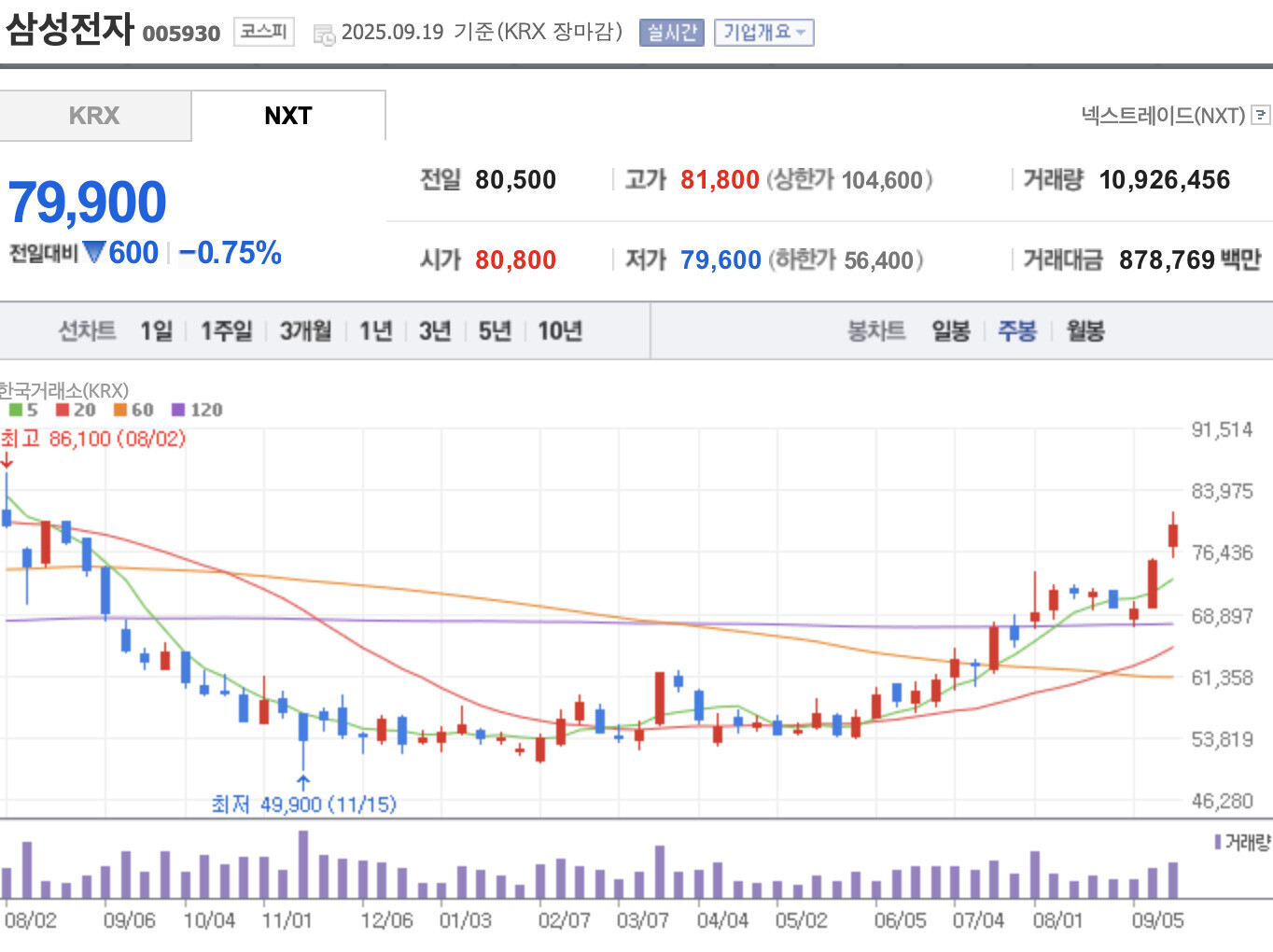Show the 3개월 line chart
The width and height of the screenshot is (1273, 952).
tap(305, 331)
